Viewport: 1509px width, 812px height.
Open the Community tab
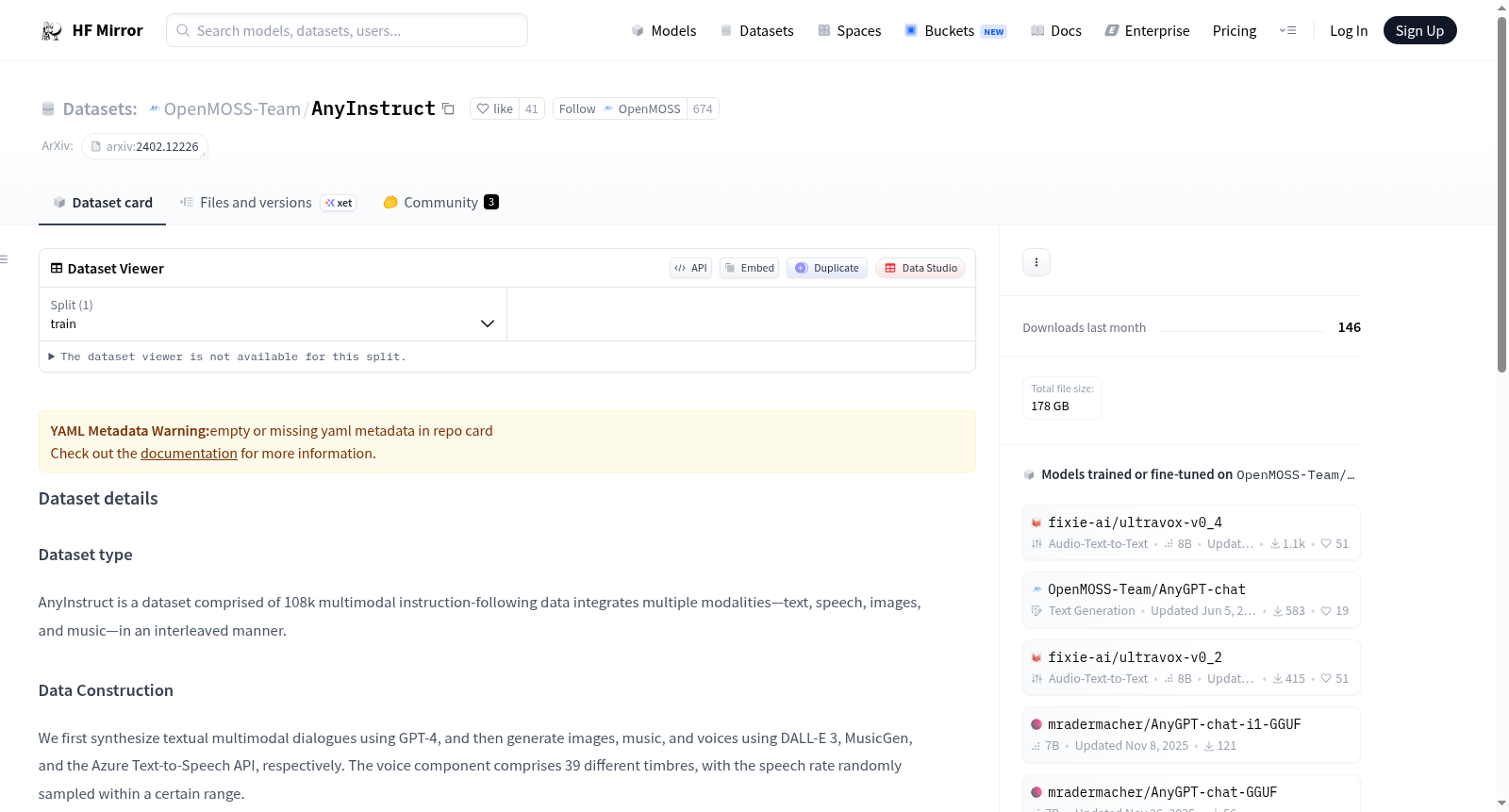pos(440,203)
